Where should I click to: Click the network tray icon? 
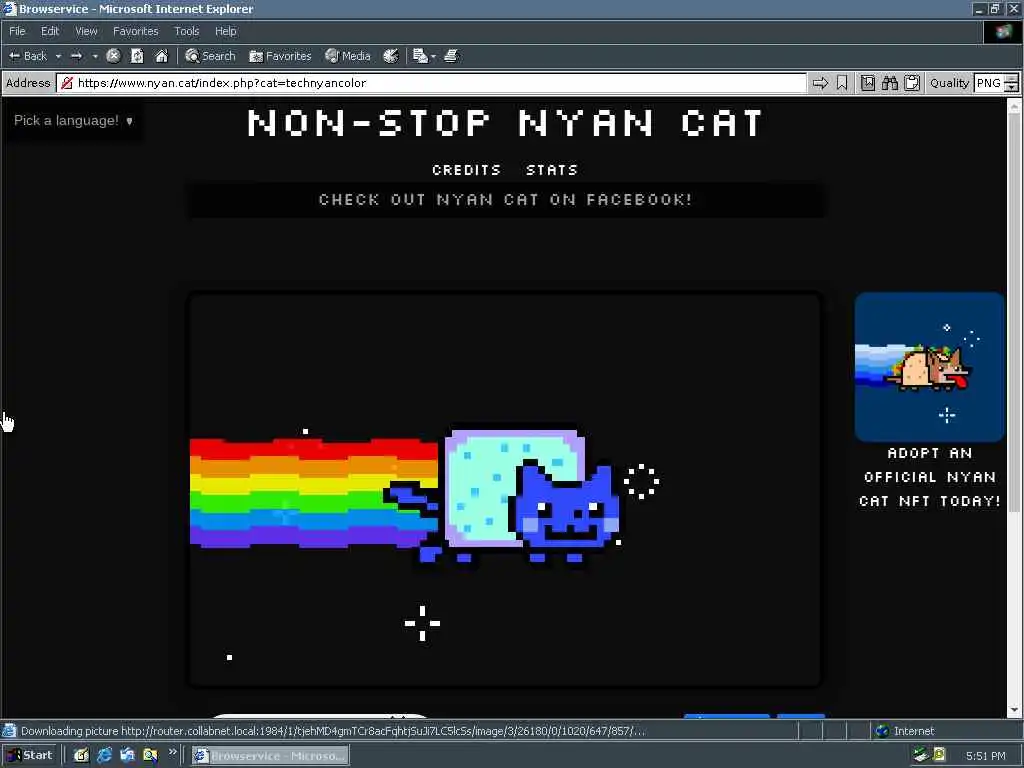(x=921, y=756)
